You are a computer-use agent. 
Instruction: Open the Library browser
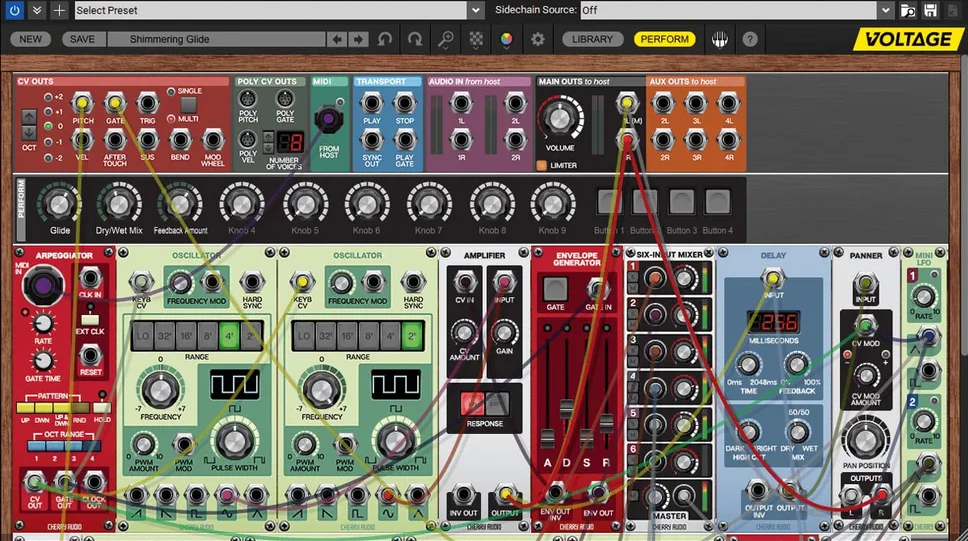593,39
